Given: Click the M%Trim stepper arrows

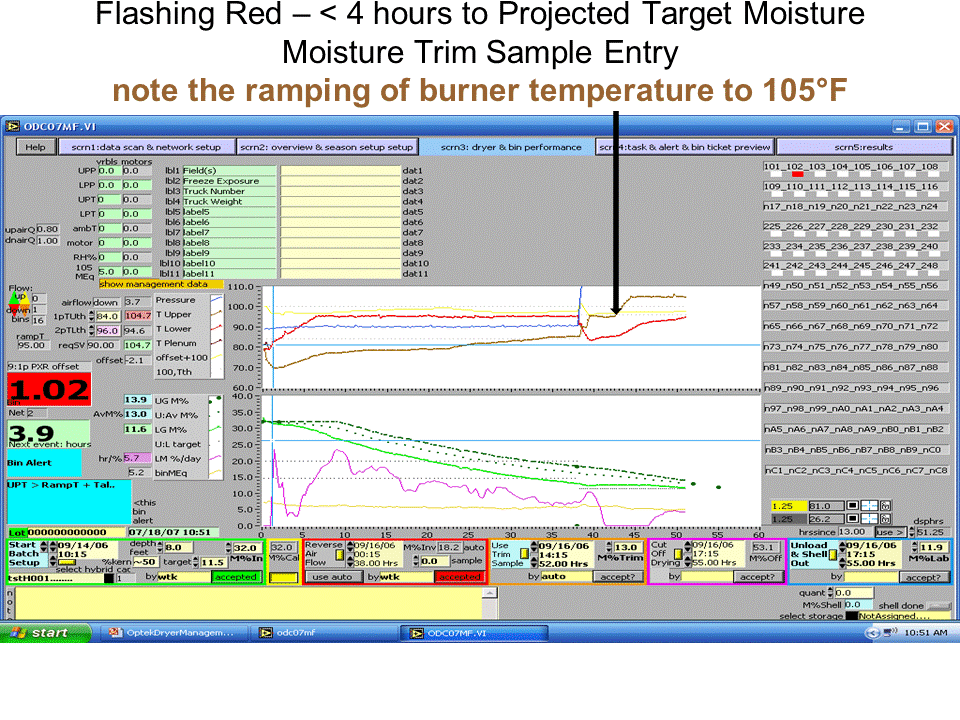Looking at the screenshot, I should 609,547.
